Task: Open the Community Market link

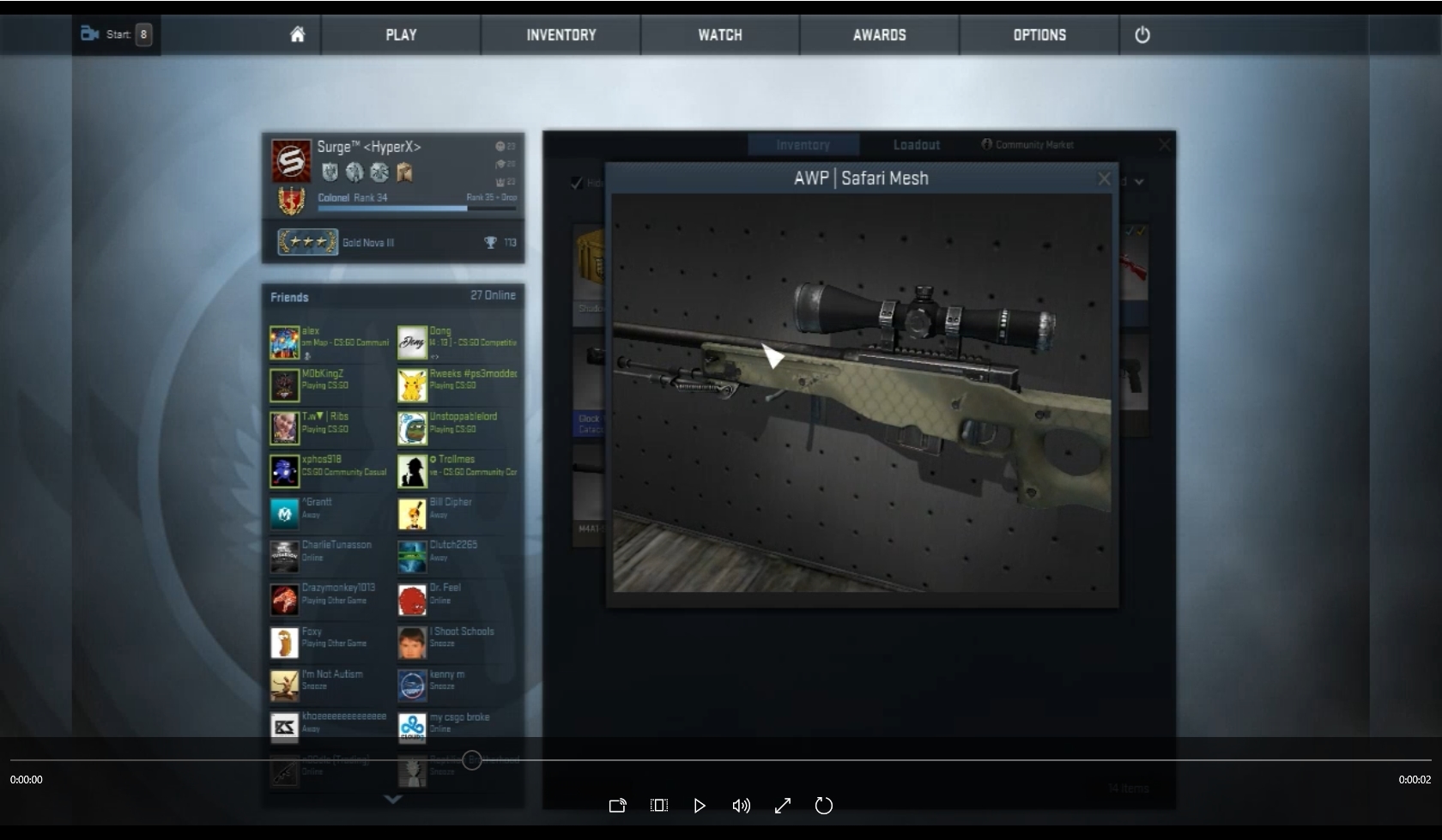Action: click(1027, 144)
